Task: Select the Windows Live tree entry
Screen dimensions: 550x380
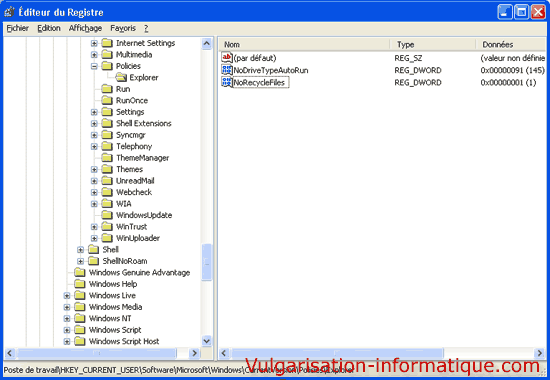Action: pos(112,295)
